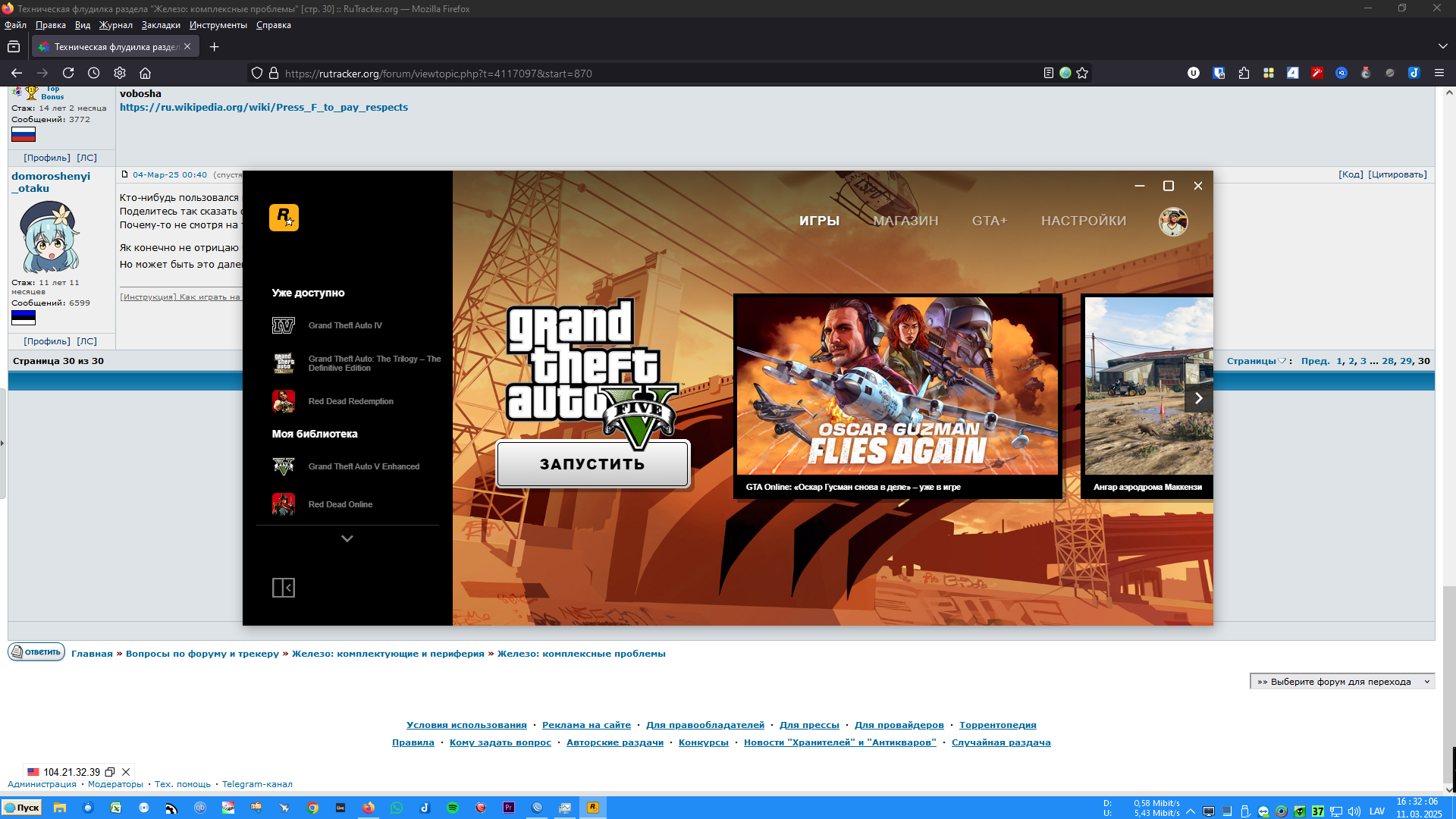Viewport: 1456px width, 819px height.
Task: Open the Журнал menu
Action: point(115,25)
